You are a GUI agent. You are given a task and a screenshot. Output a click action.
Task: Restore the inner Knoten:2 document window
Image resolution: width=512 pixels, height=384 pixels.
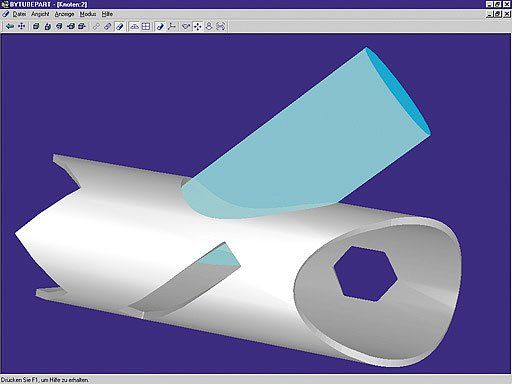498,14
